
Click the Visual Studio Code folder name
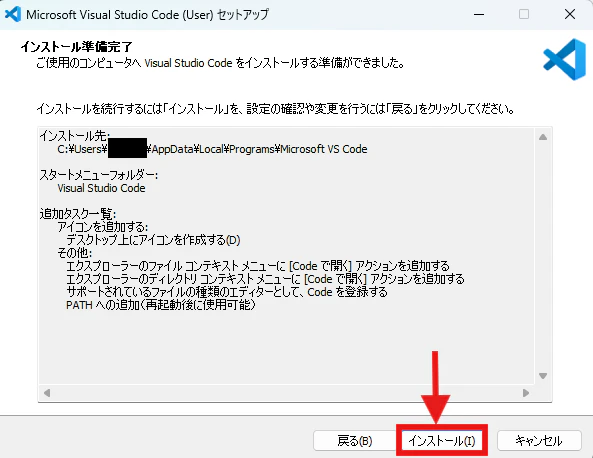101,188
